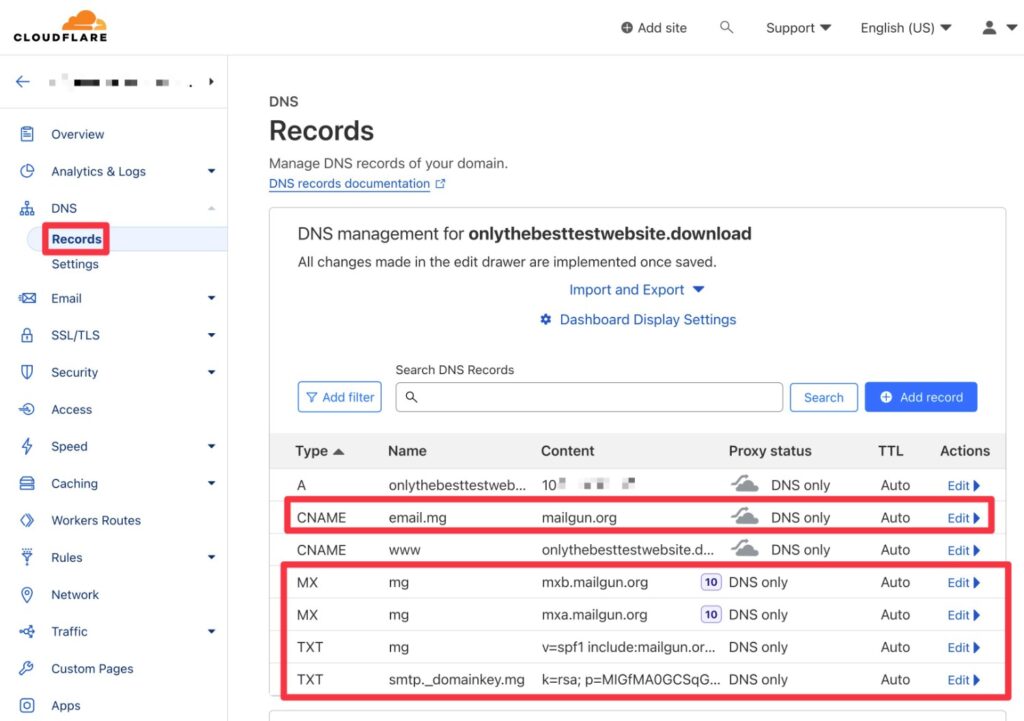Click the Cloudflare logo
Viewport: 1024px width, 721px height.
pyautogui.click(x=60, y=27)
